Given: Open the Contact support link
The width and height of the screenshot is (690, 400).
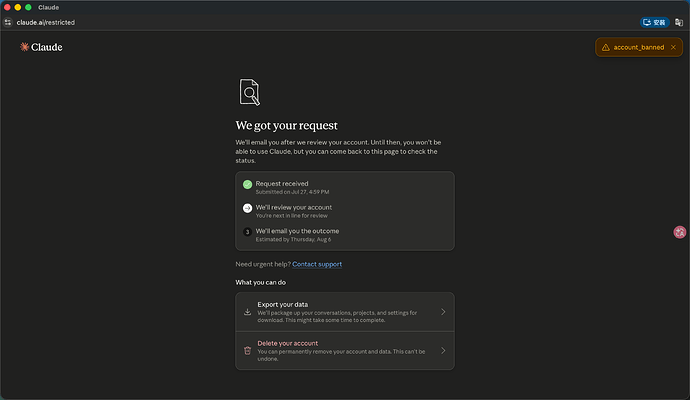Looking at the screenshot, I should [317, 264].
